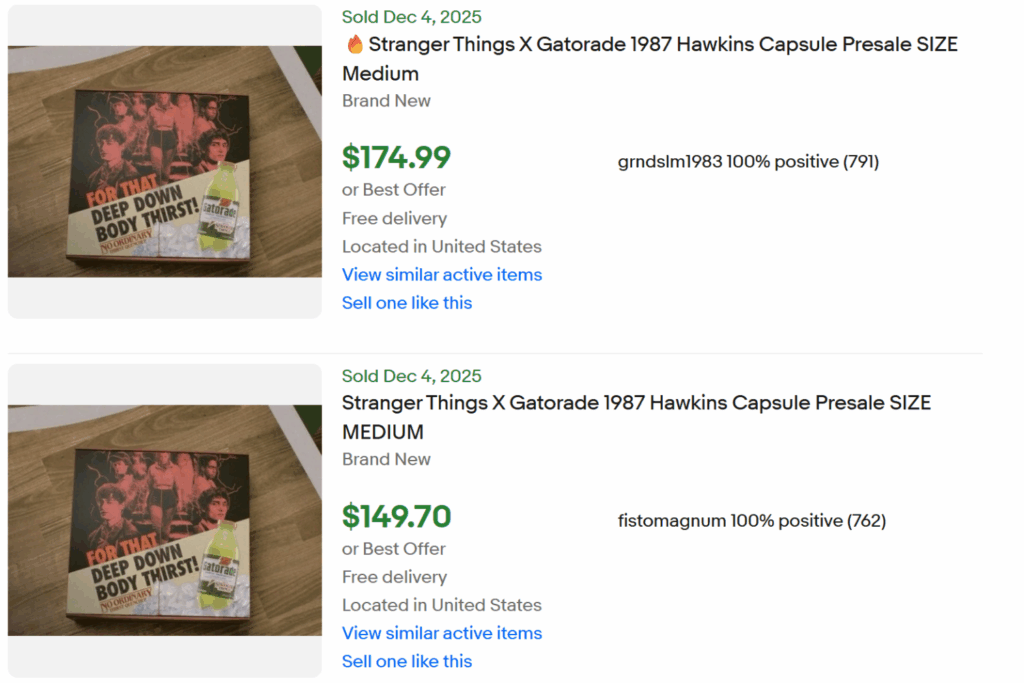
Task: Click 'Brand New' label on the first listing
Action: (386, 100)
